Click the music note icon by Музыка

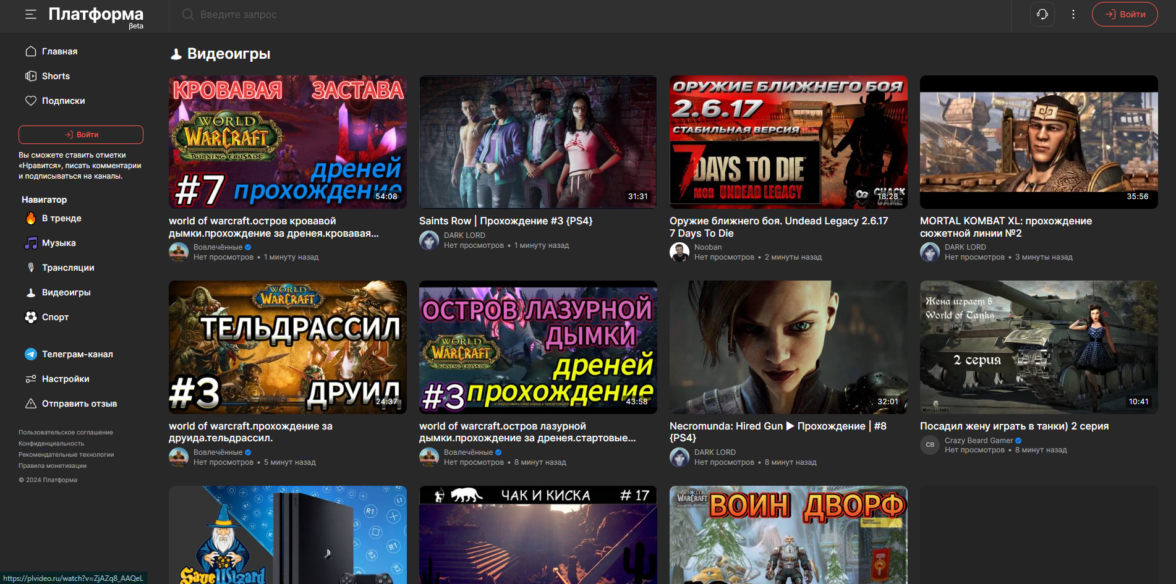click(x=31, y=244)
